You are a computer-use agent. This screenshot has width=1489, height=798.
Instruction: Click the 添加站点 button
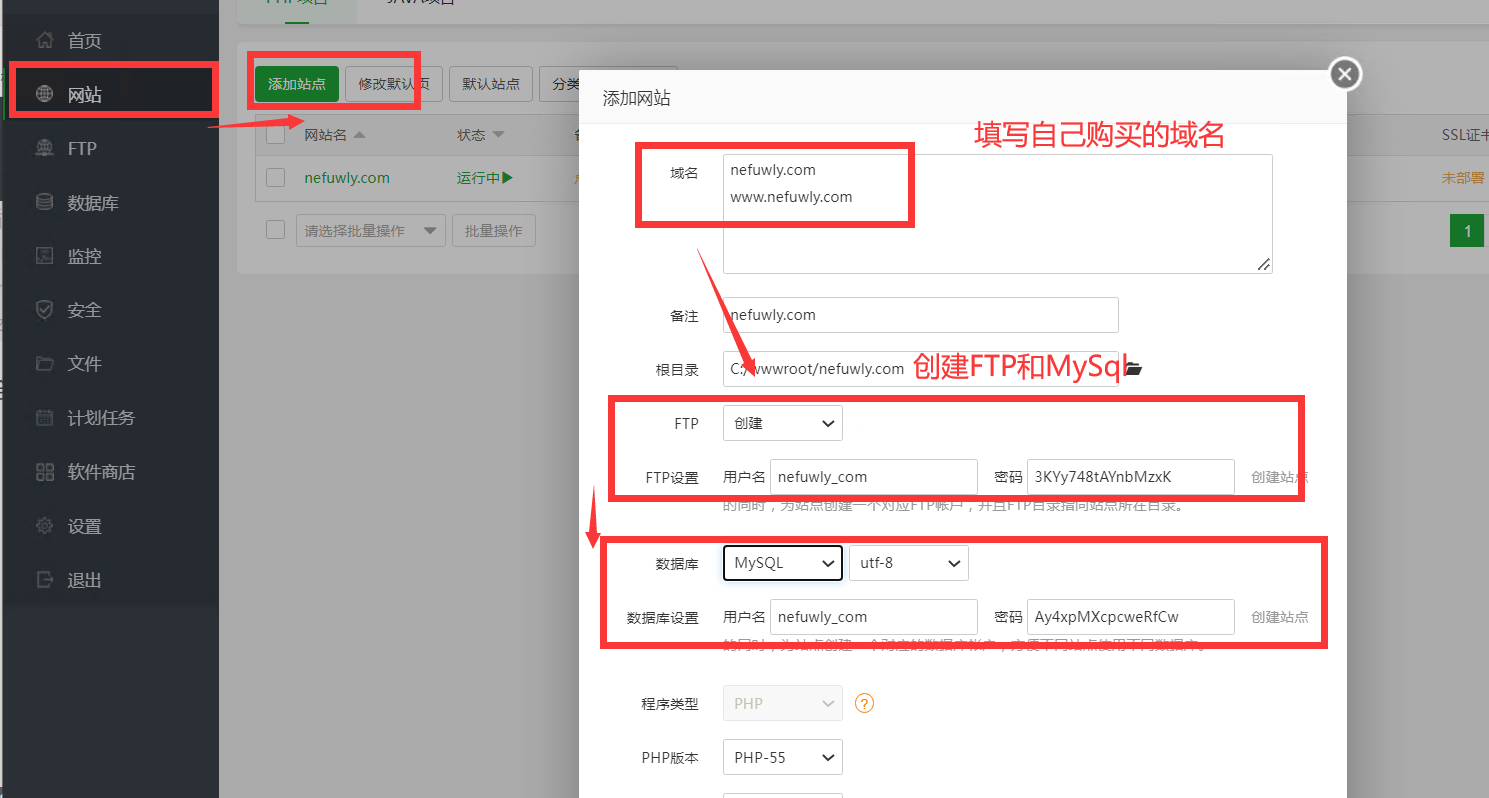coord(295,84)
